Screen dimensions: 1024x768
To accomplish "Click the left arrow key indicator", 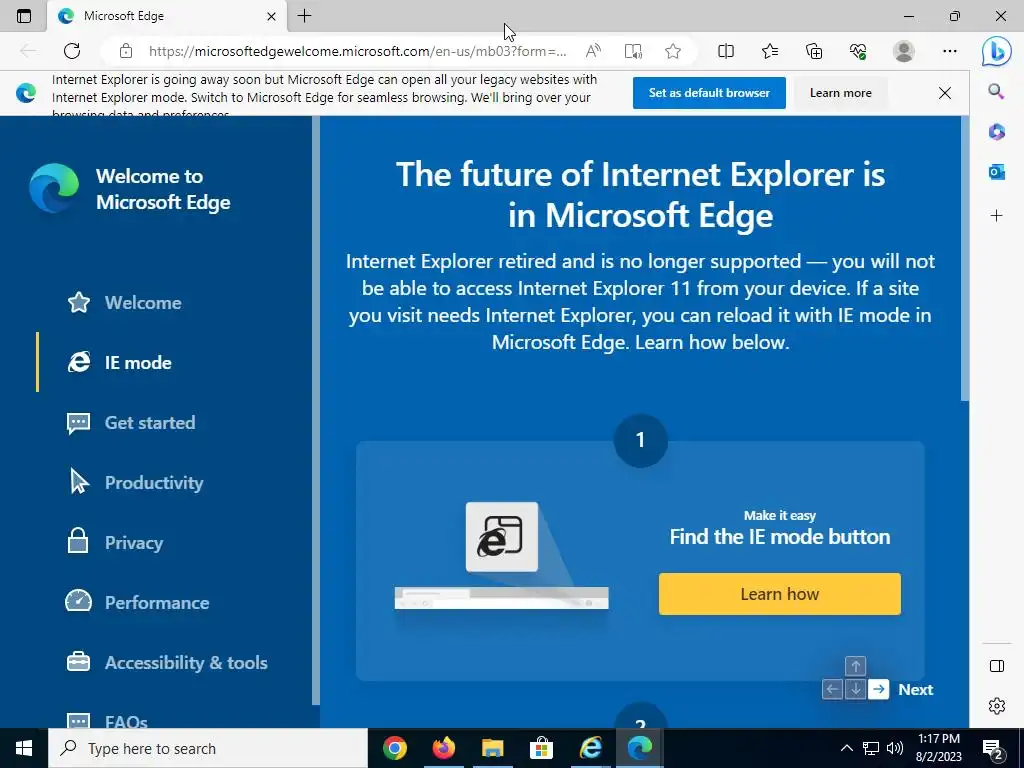I will [x=832, y=689].
